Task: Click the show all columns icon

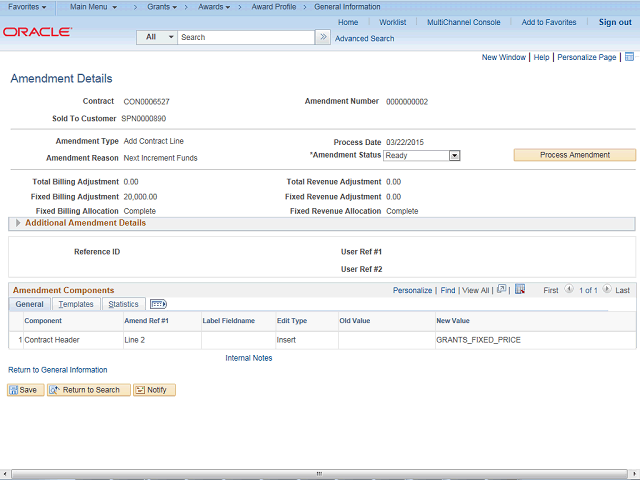Action: (x=158, y=304)
